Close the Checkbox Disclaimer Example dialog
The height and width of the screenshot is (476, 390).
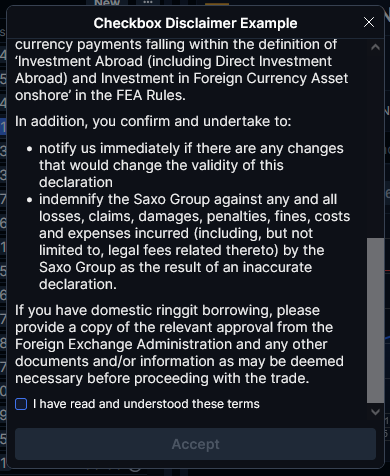click(x=369, y=22)
